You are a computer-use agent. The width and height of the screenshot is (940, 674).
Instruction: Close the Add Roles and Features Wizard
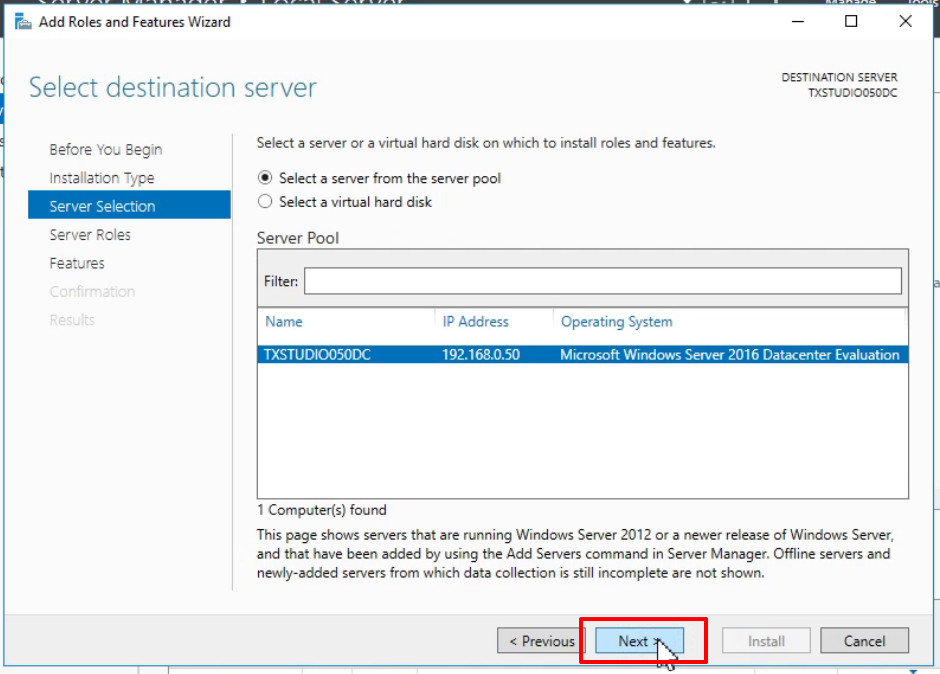pyautogui.click(x=905, y=22)
